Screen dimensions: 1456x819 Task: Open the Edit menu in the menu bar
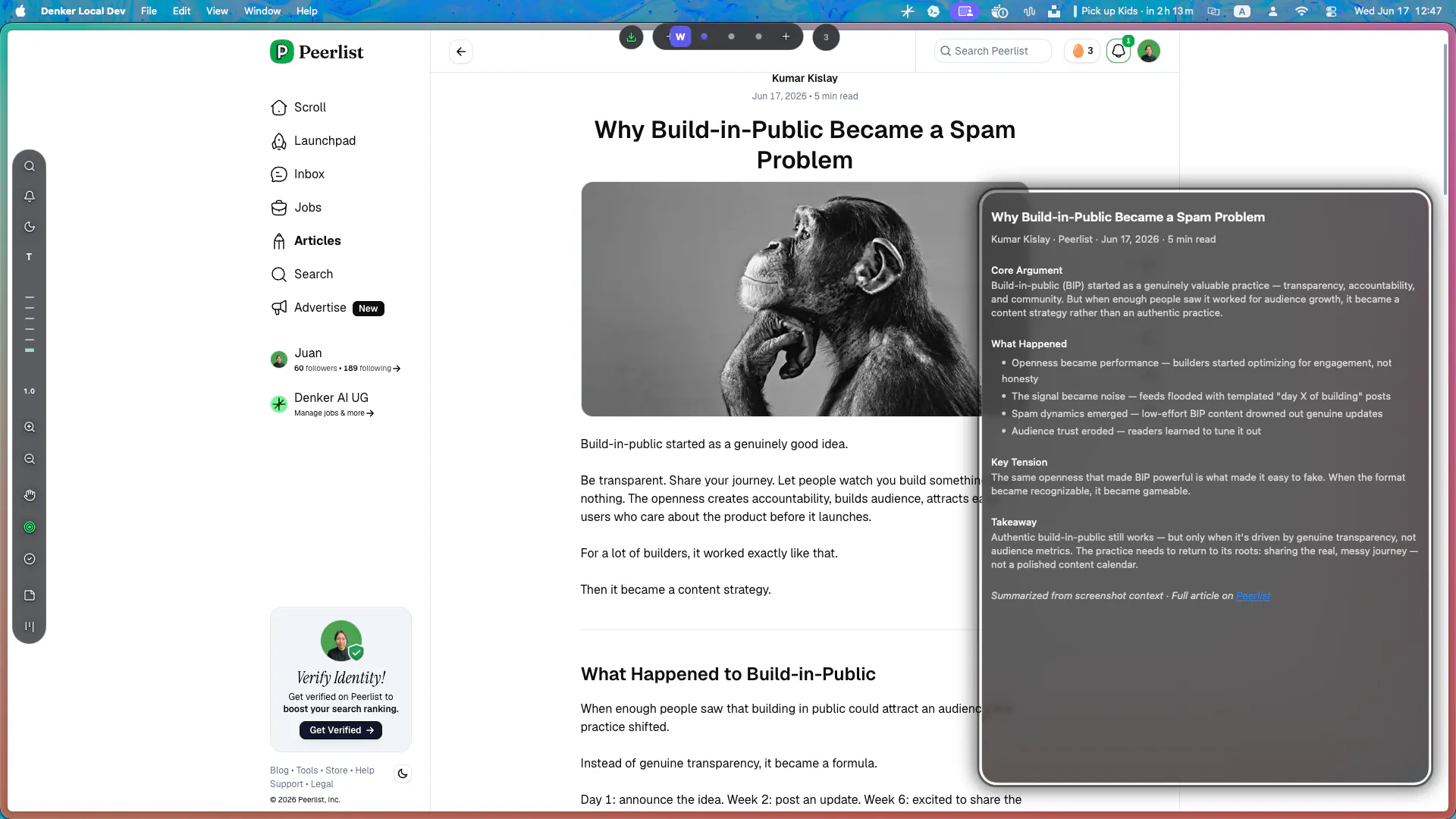[x=181, y=11]
